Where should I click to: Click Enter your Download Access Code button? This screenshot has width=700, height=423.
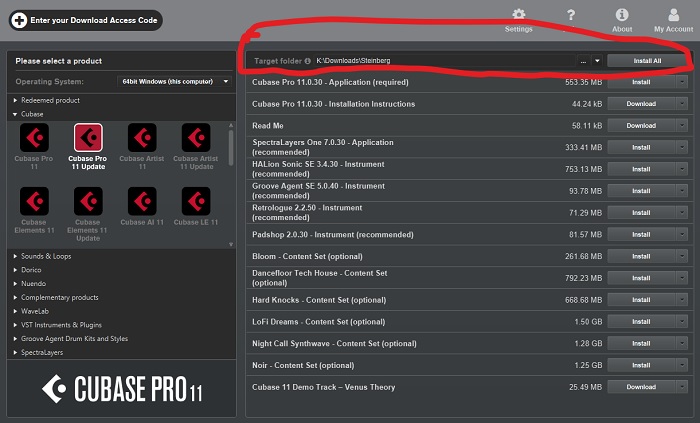pyautogui.click(x=85, y=20)
